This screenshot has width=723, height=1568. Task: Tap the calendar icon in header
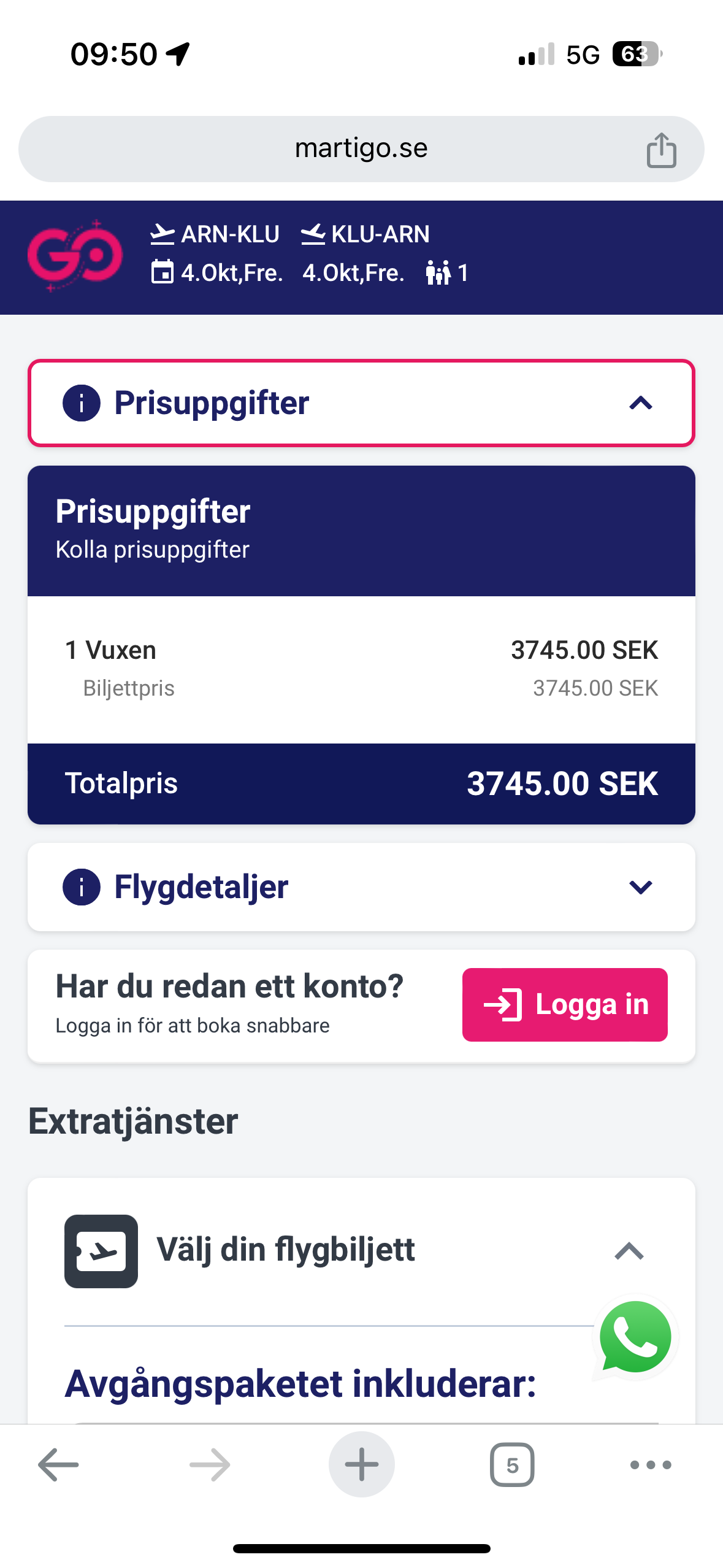162,272
